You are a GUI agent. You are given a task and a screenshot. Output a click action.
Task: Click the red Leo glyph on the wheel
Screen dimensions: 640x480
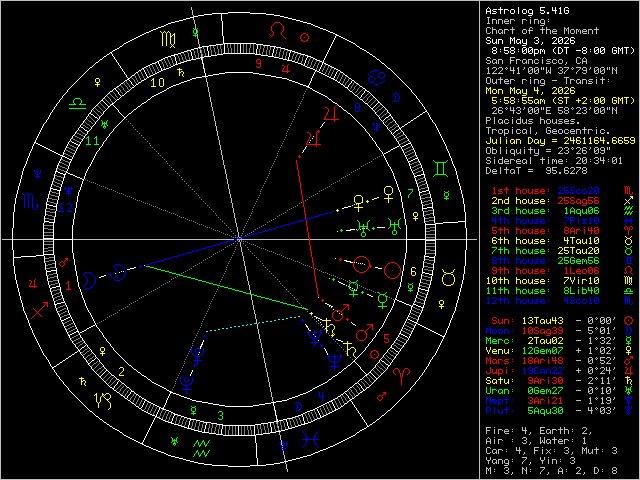278,30
